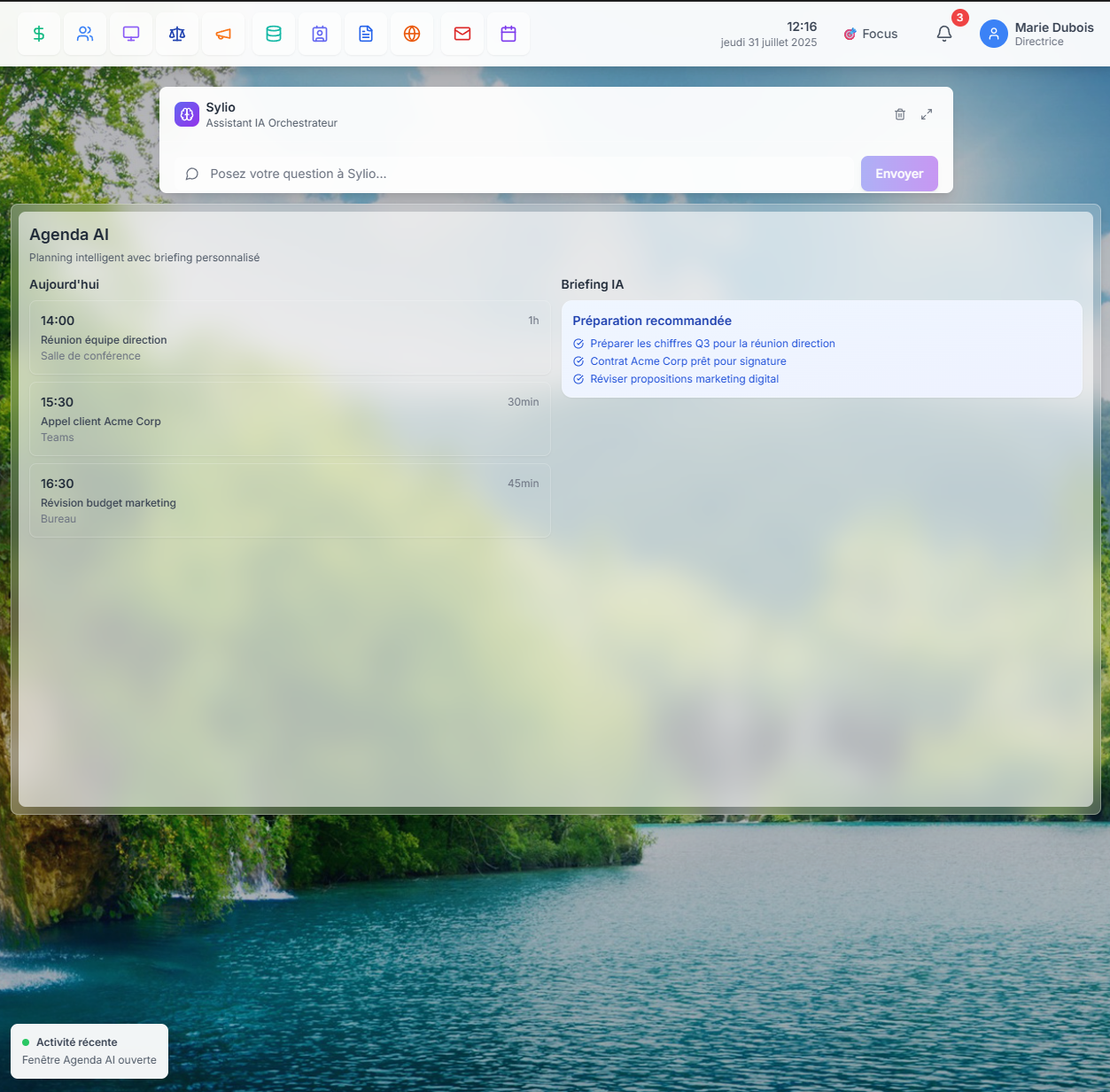Image resolution: width=1110 pixels, height=1092 pixels.
Task: Click the Sylio question input field
Action: click(x=523, y=174)
